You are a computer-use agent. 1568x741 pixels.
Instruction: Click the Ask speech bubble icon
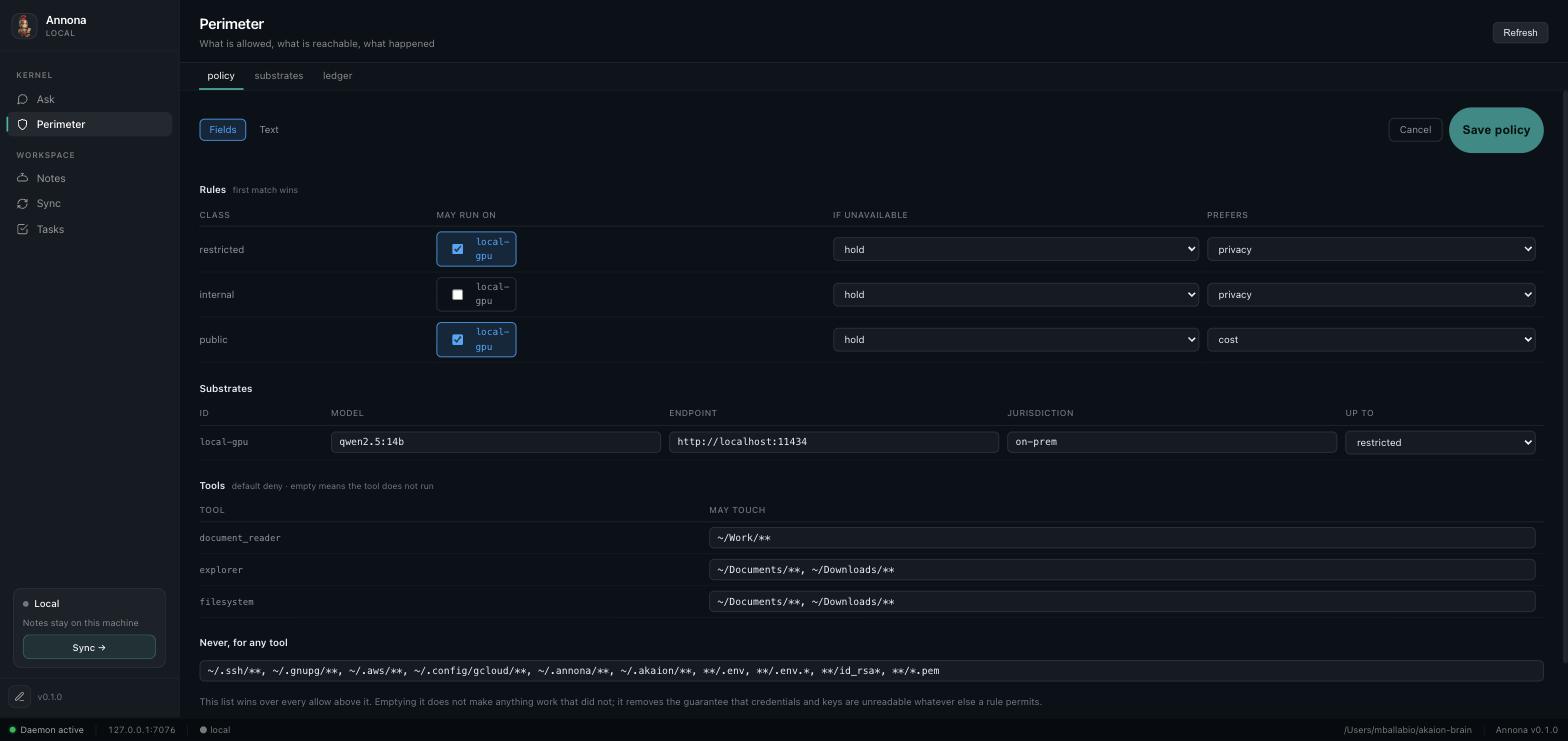point(22,99)
